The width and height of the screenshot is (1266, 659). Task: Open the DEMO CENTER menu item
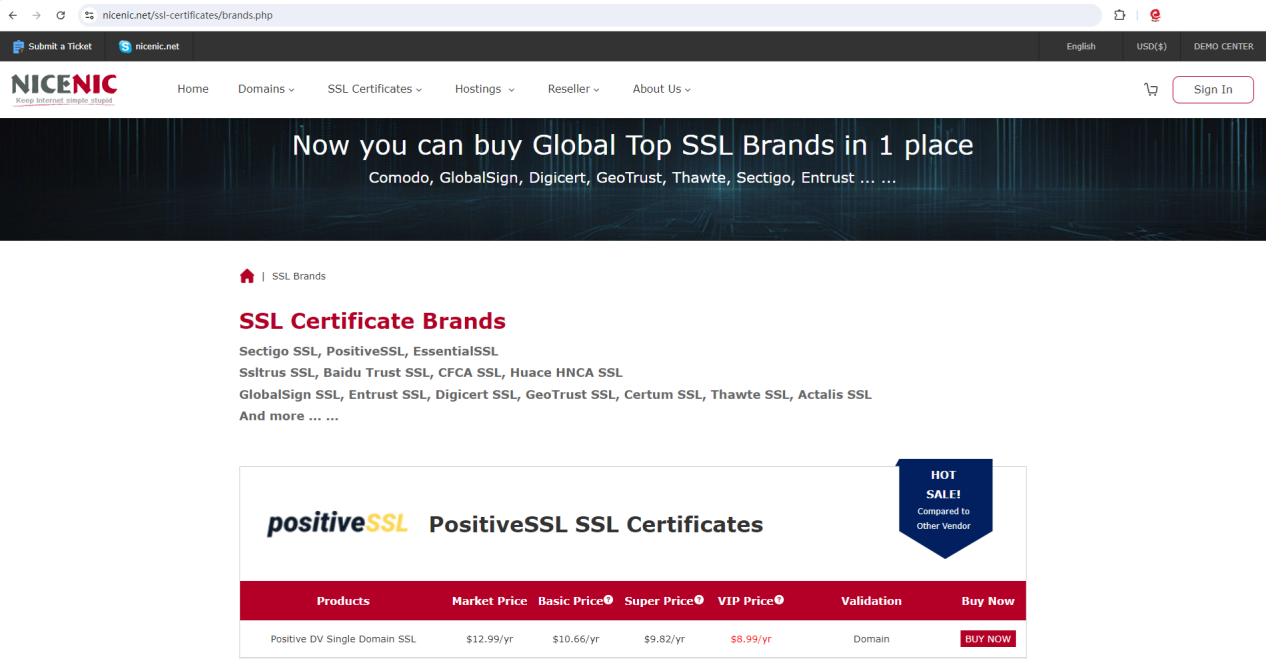(1222, 46)
